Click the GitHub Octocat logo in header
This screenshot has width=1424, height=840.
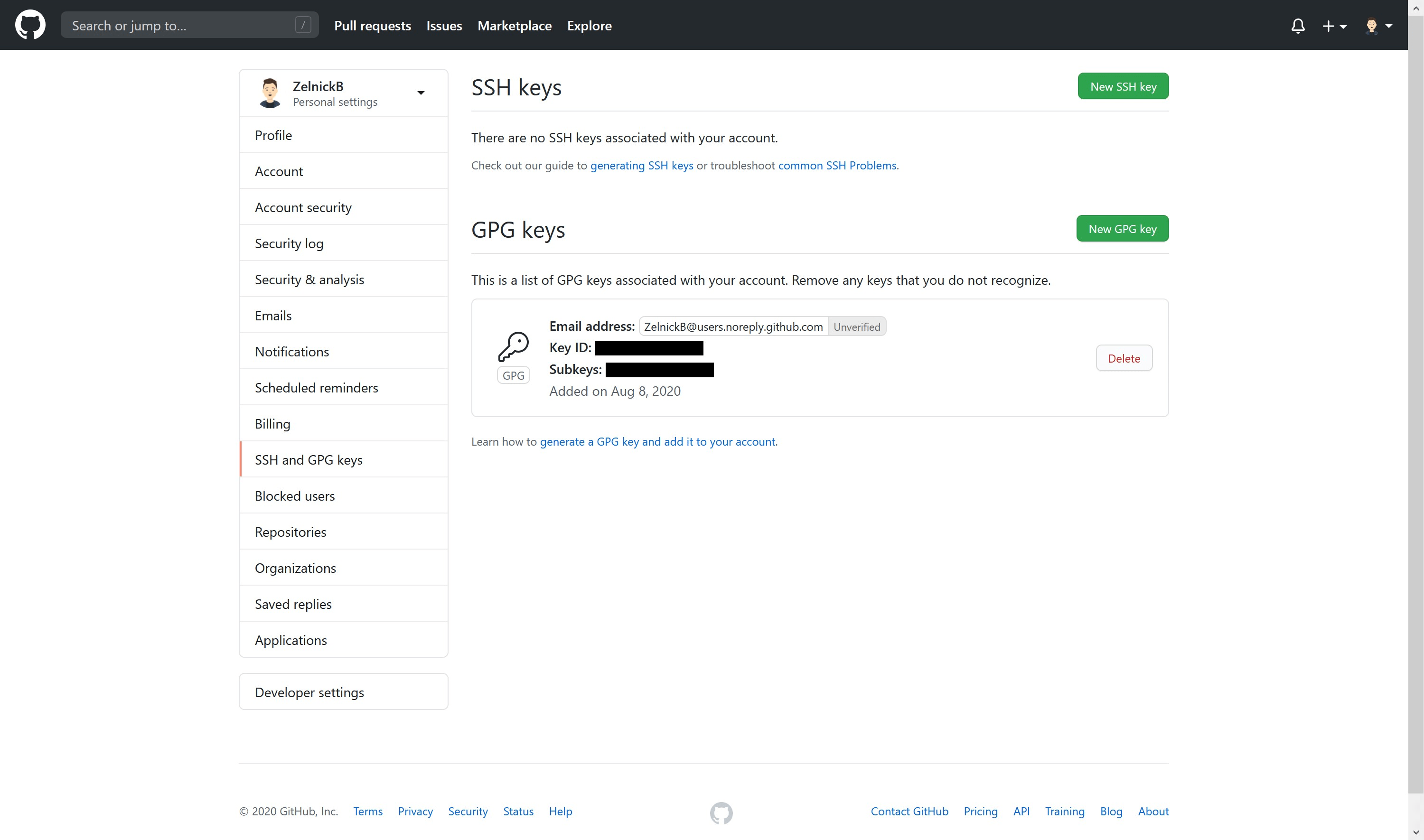(x=30, y=25)
